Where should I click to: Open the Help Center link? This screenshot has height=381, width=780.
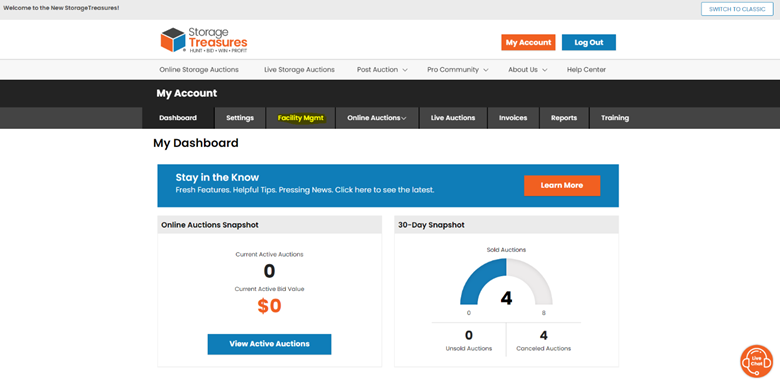click(x=586, y=70)
